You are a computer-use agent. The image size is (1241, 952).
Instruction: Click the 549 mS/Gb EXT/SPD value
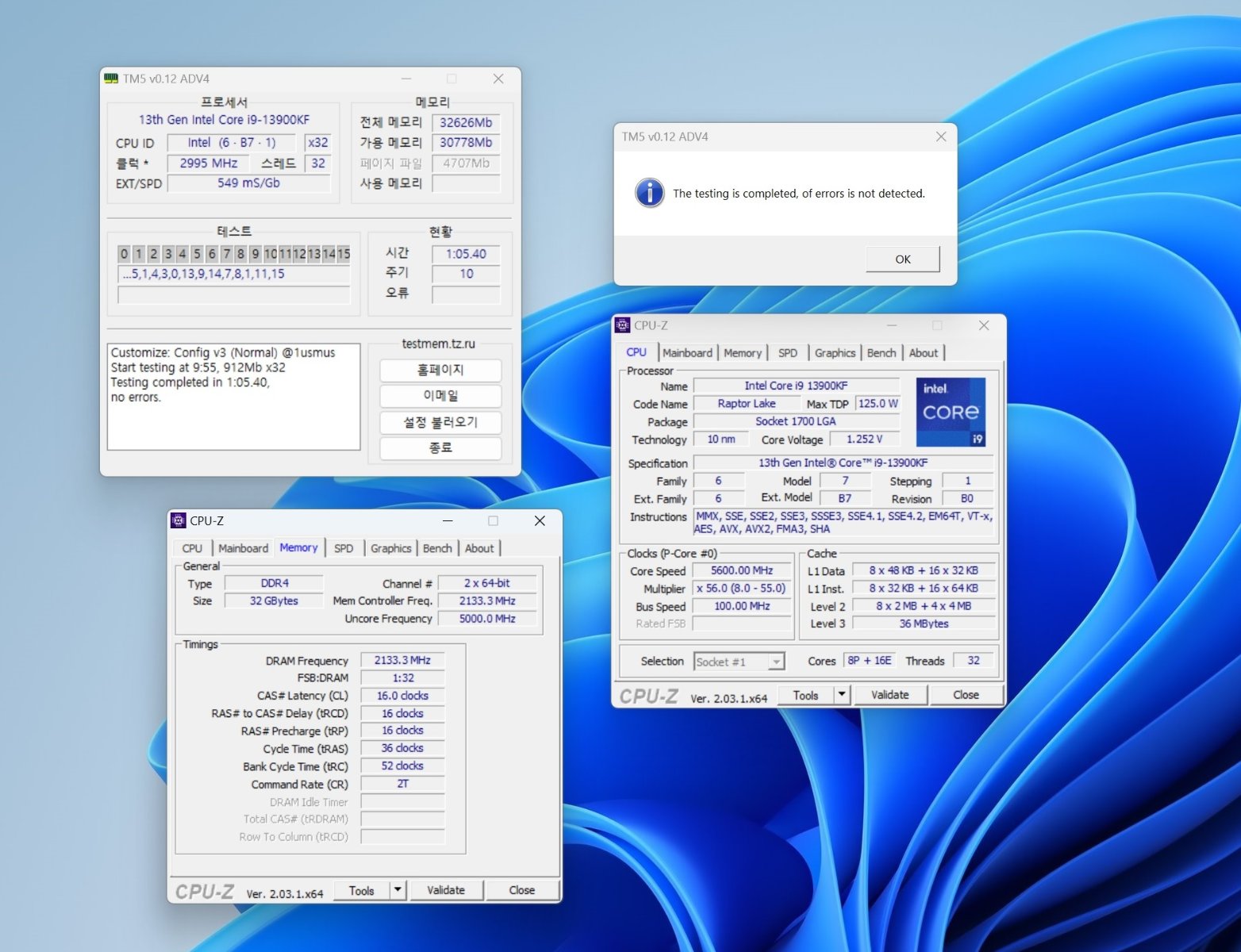[x=249, y=183]
